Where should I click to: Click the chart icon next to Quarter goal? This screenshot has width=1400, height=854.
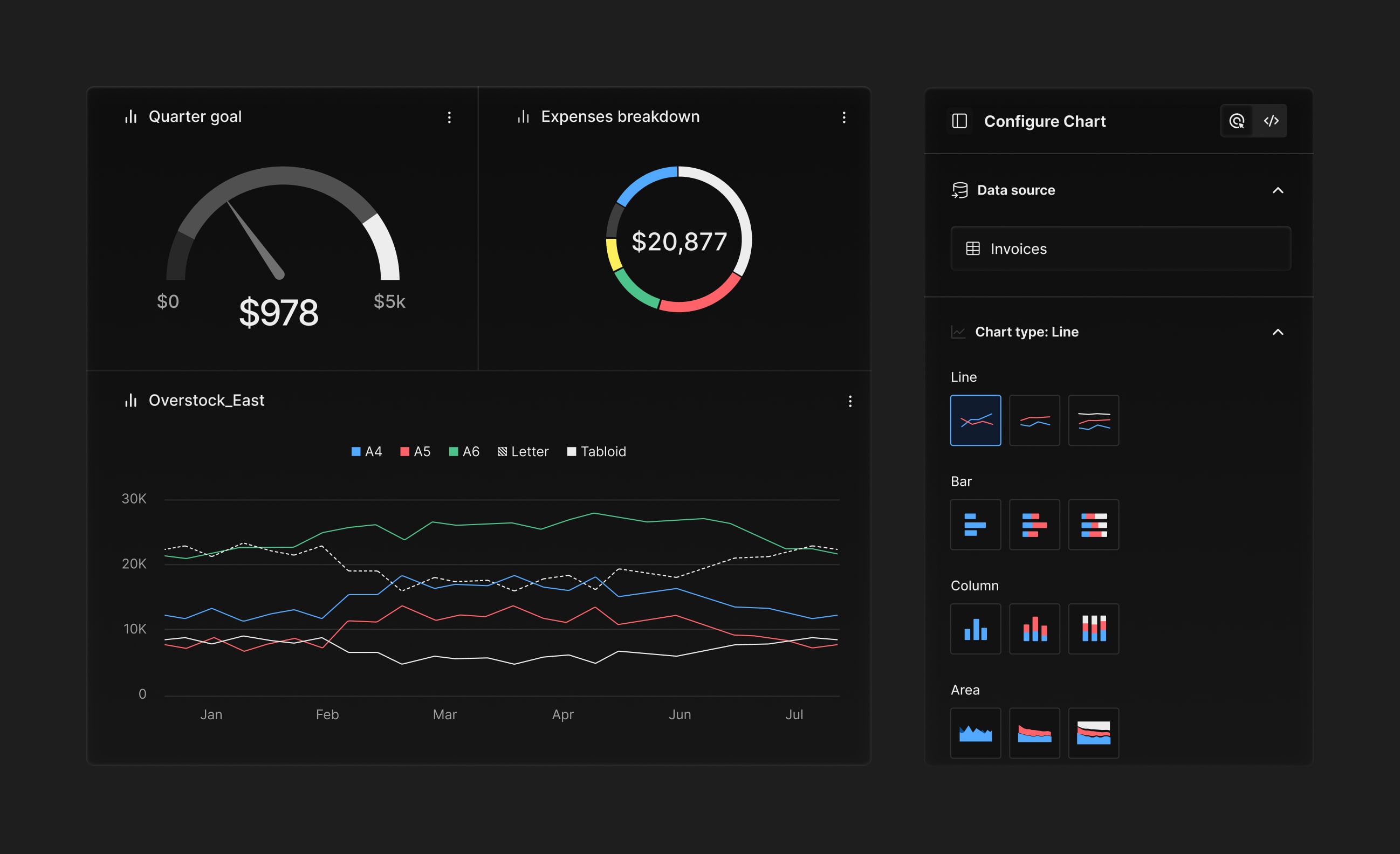[x=130, y=116]
